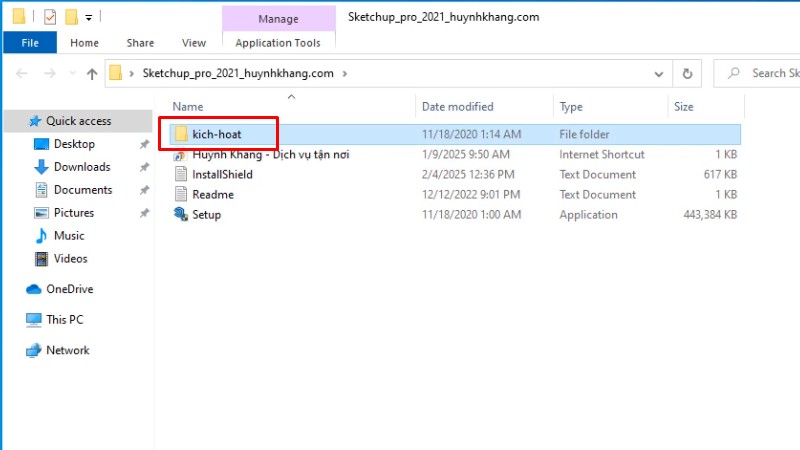Click the Refresh button beside address bar

(x=687, y=73)
